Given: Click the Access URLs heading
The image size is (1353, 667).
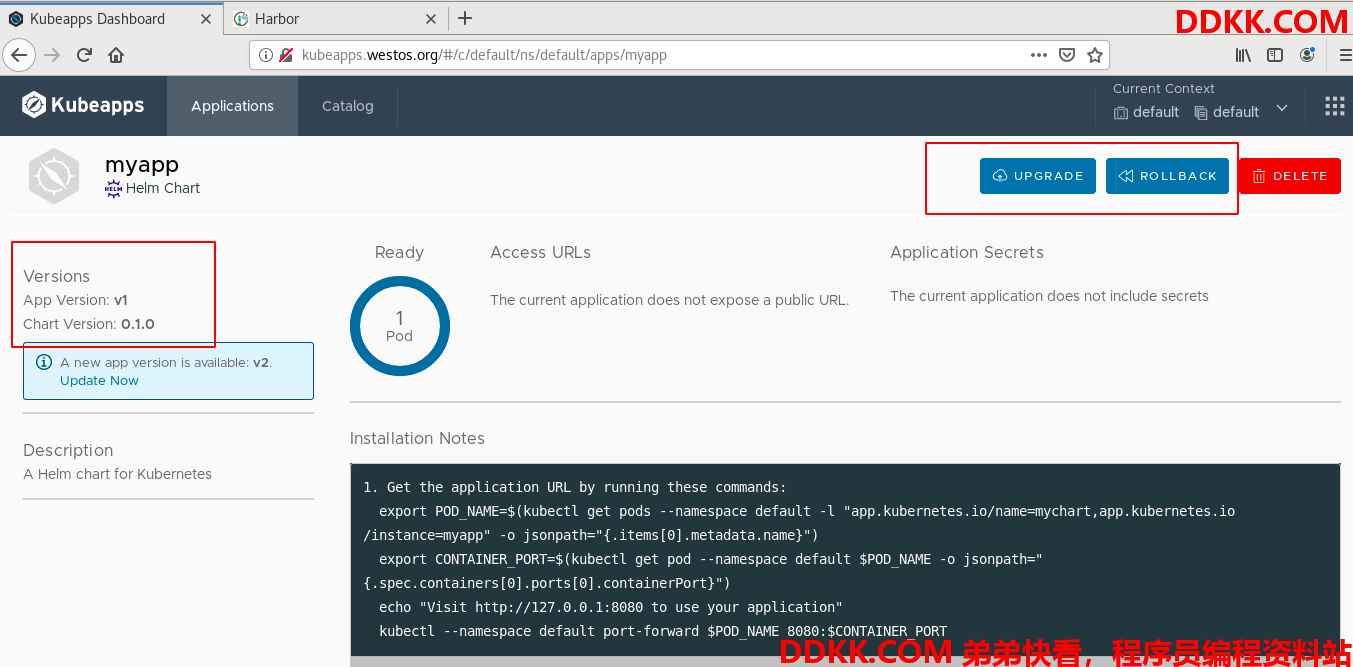Looking at the screenshot, I should point(540,252).
